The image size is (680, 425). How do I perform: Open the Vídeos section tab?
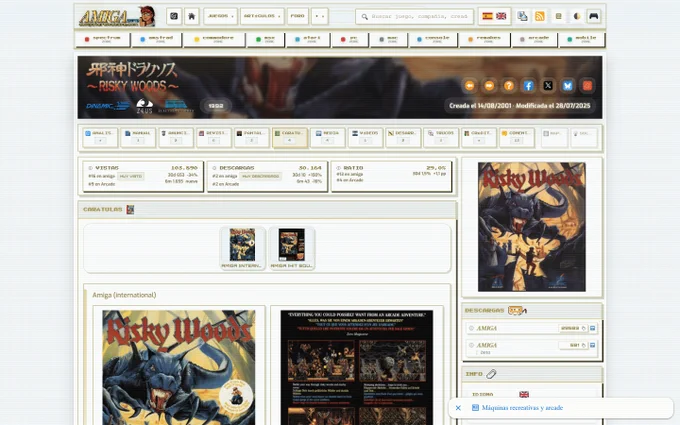tap(366, 137)
